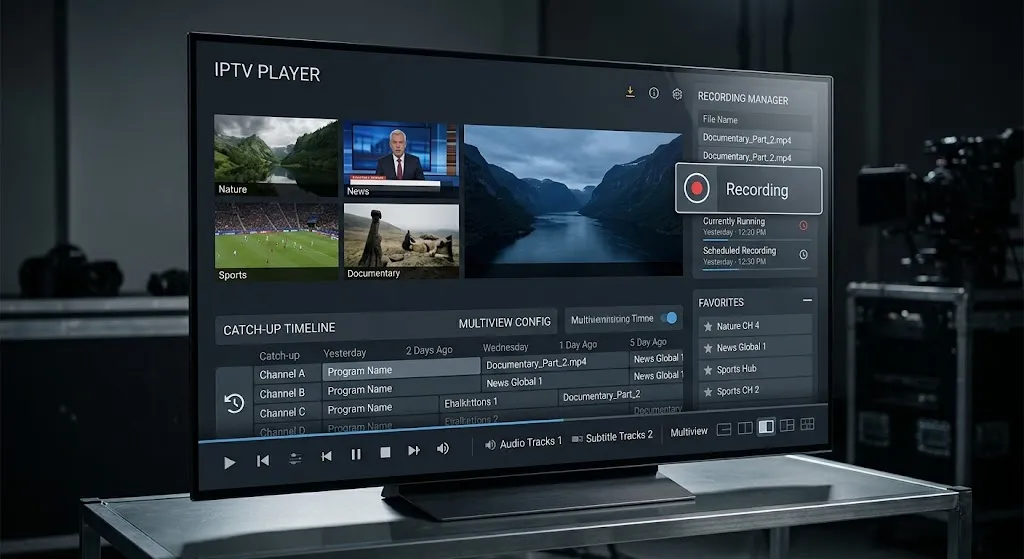Open Audio Tracks 1 selector

point(523,443)
